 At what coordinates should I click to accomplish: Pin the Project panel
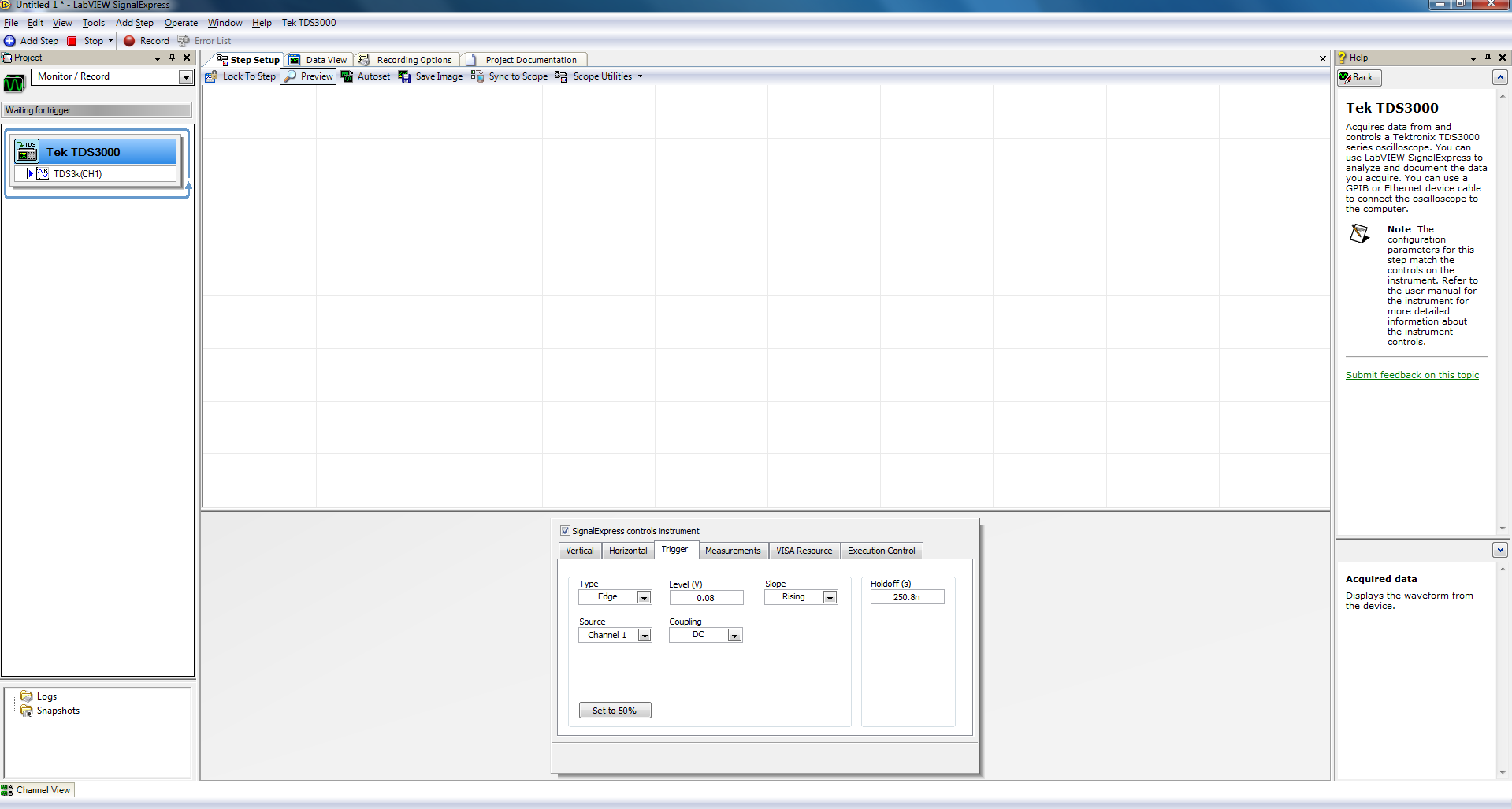point(172,58)
